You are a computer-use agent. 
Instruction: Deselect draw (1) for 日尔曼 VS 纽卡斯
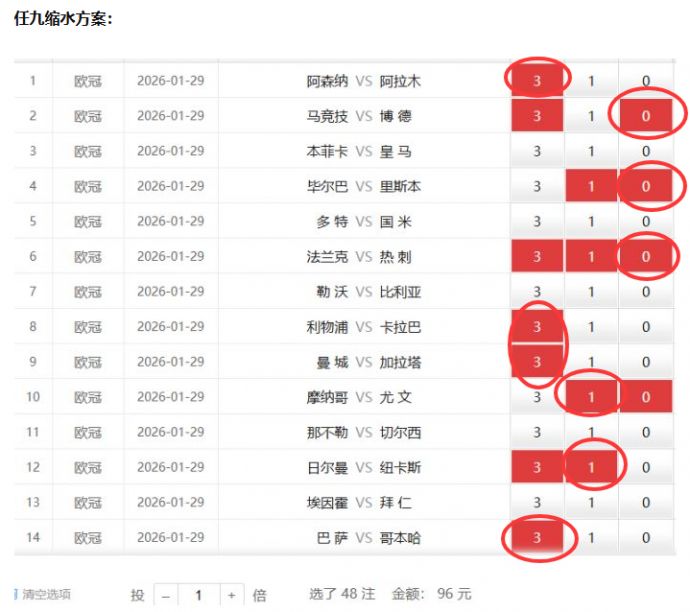591,467
